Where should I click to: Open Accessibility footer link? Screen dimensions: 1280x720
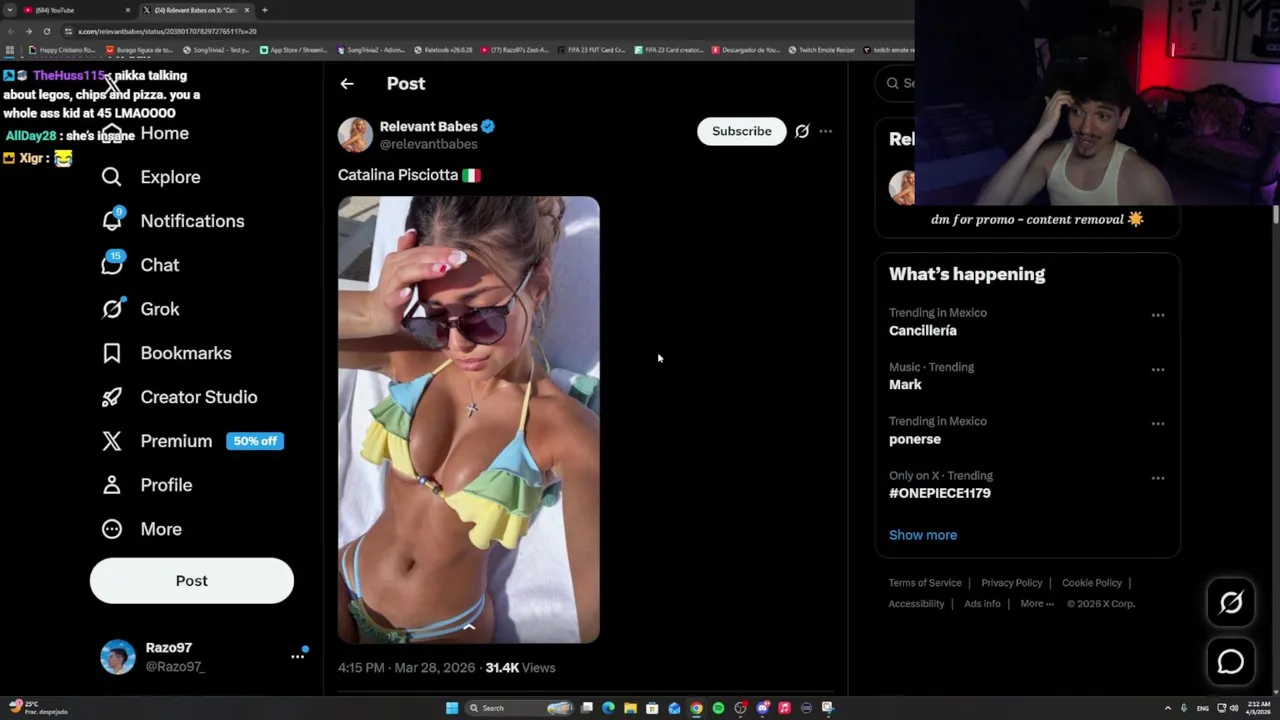916,604
